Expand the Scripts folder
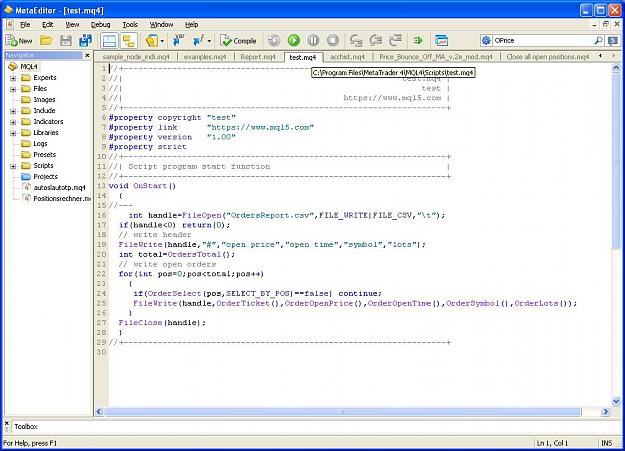The width and height of the screenshot is (625, 451). click(13, 166)
